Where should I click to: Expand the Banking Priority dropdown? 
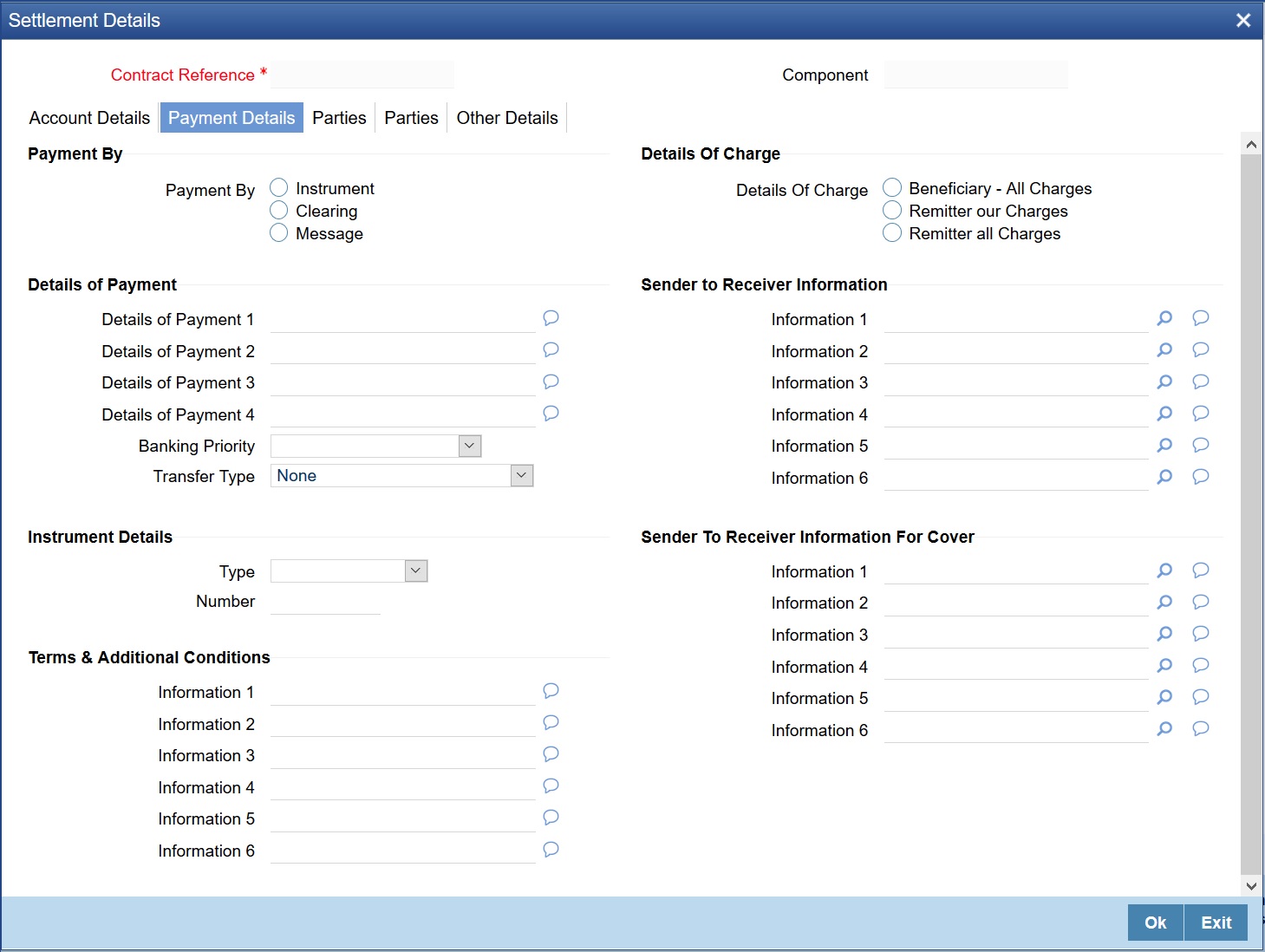(469, 446)
